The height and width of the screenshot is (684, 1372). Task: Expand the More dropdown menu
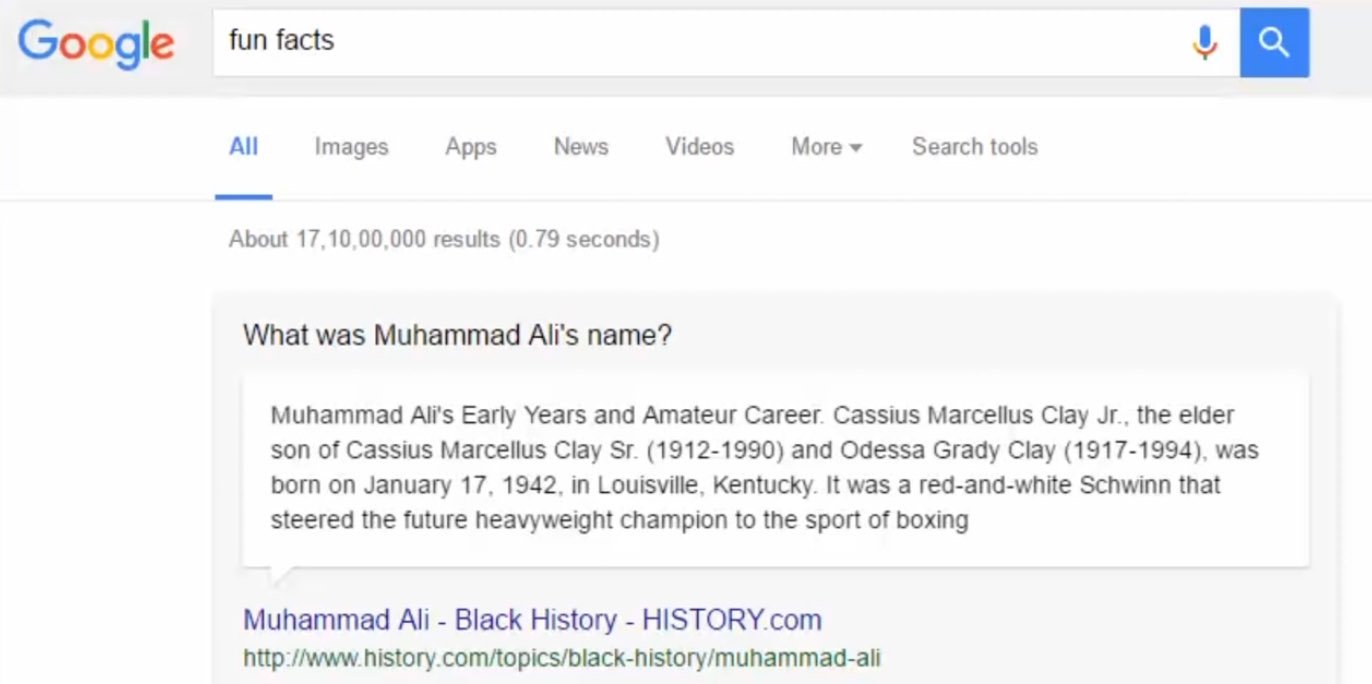(817, 147)
